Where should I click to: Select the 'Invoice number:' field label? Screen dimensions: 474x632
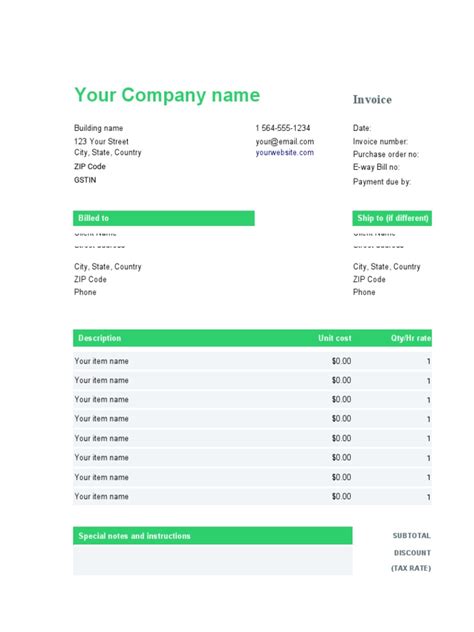[x=380, y=141]
